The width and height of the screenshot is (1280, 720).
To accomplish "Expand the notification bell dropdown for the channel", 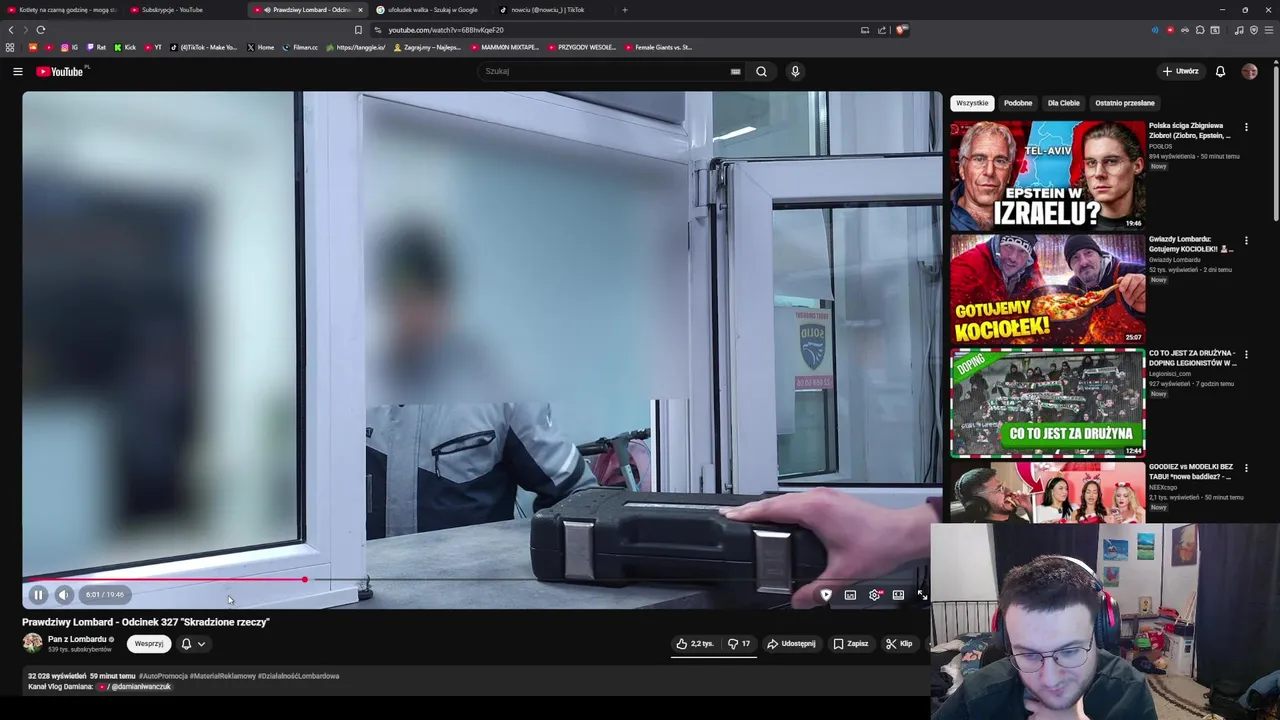I will click(x=193, y=644).
